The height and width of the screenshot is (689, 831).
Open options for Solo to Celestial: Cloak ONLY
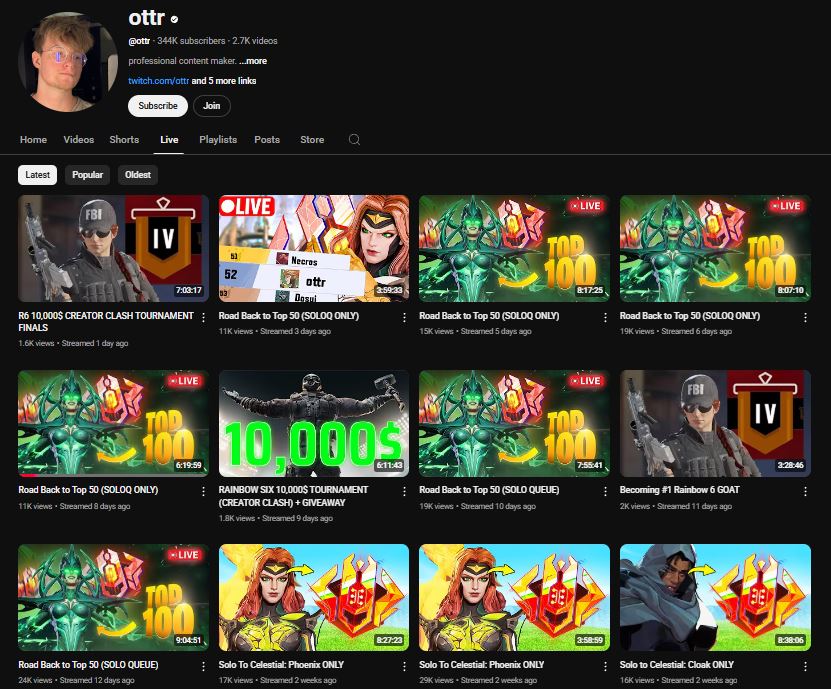tap(805, 666)
